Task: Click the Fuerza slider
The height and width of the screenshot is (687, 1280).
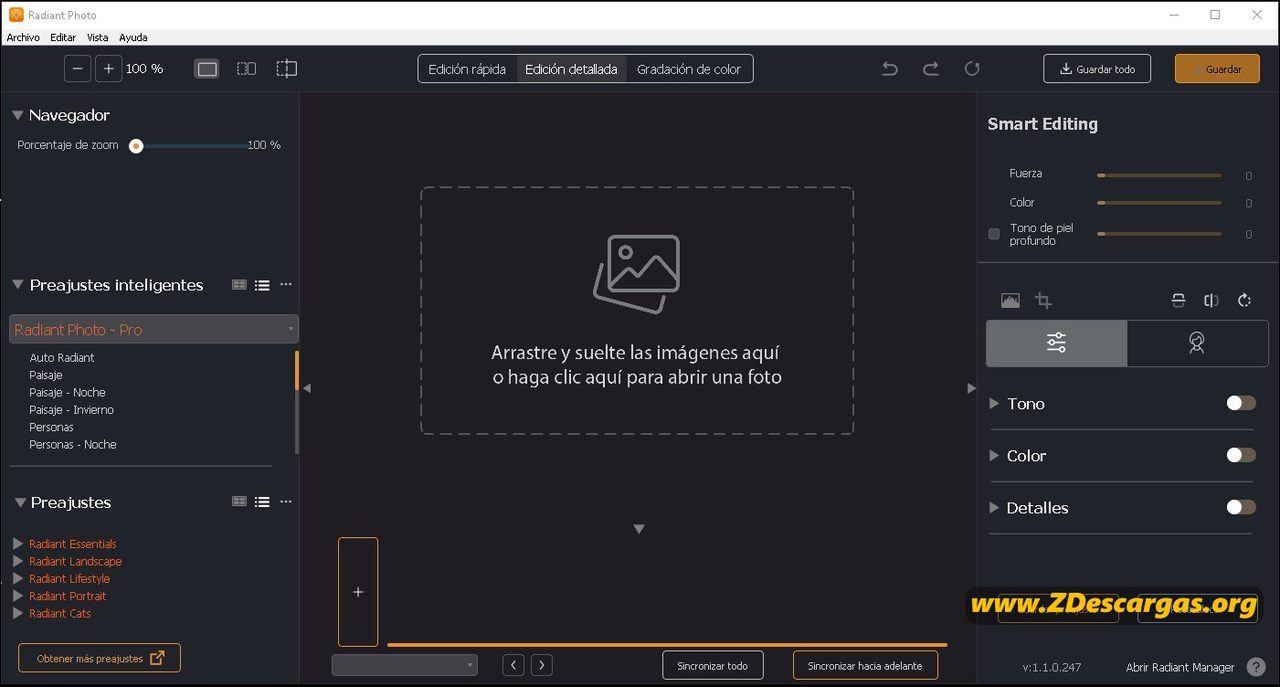Action: point(1159,175)
